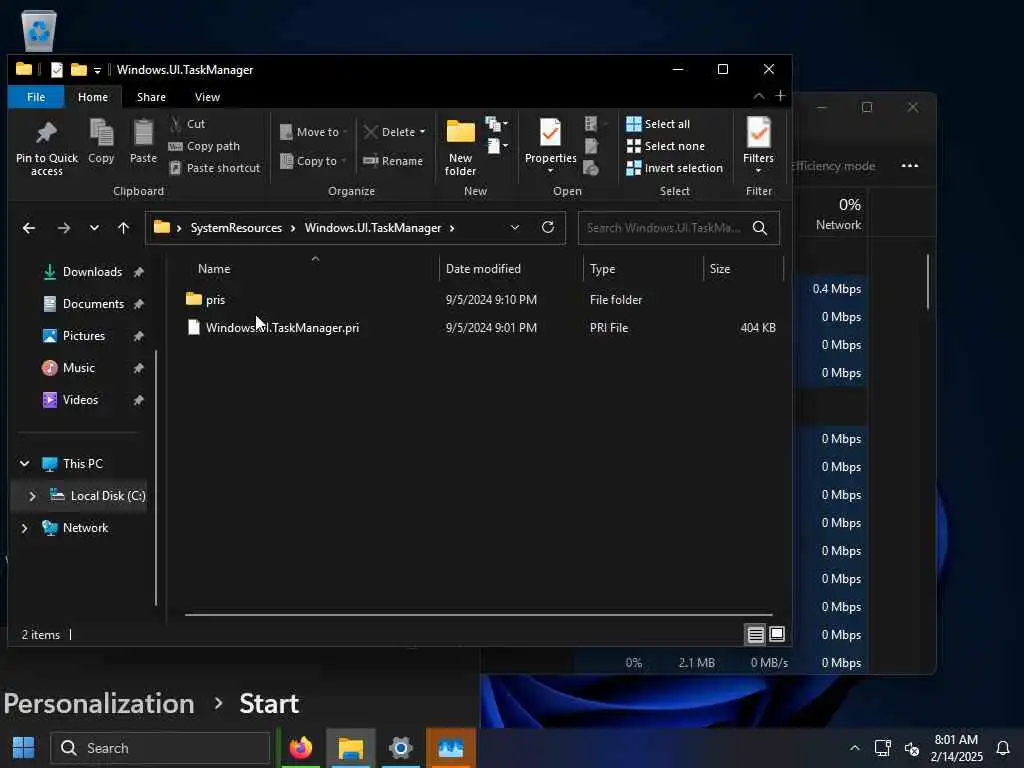Click Settings gear on taskbar
1024x768 pixels.
coord(400,748)
